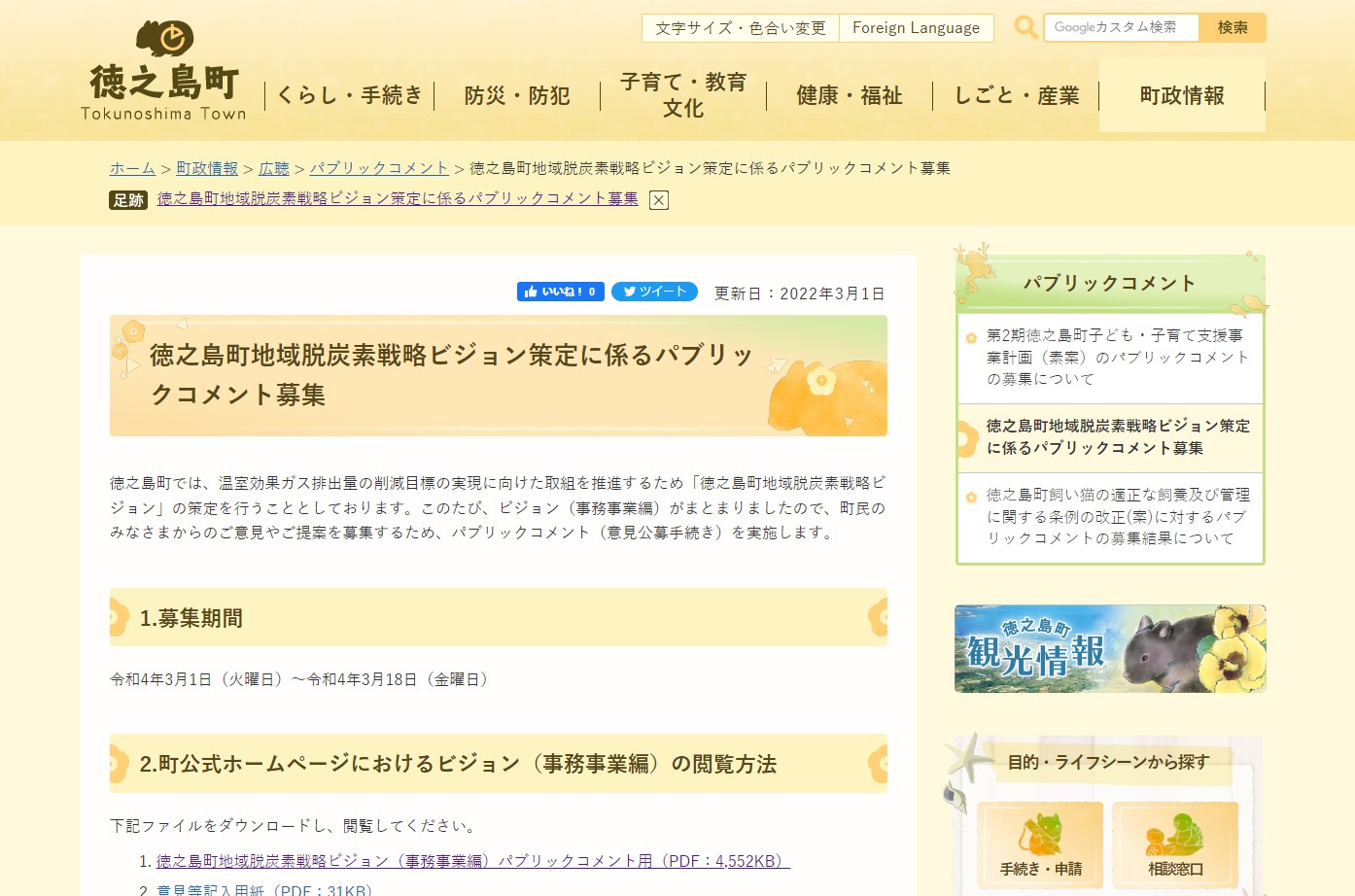The image size is (1355, 896).
Task: Close the 足跡 history entry with the X
Action: point(659,200)
